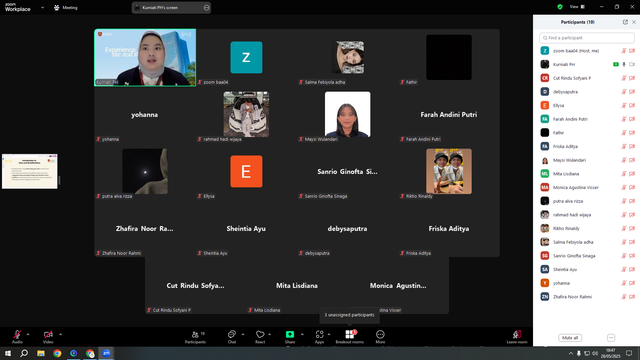The width and height of the screenshot is (640, 360).
Task: Click the green encryption shield icon
Action: 560,7
